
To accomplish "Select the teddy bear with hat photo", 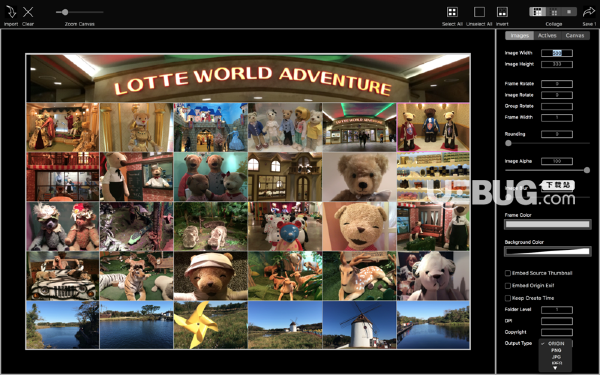I will coord(210,276).
